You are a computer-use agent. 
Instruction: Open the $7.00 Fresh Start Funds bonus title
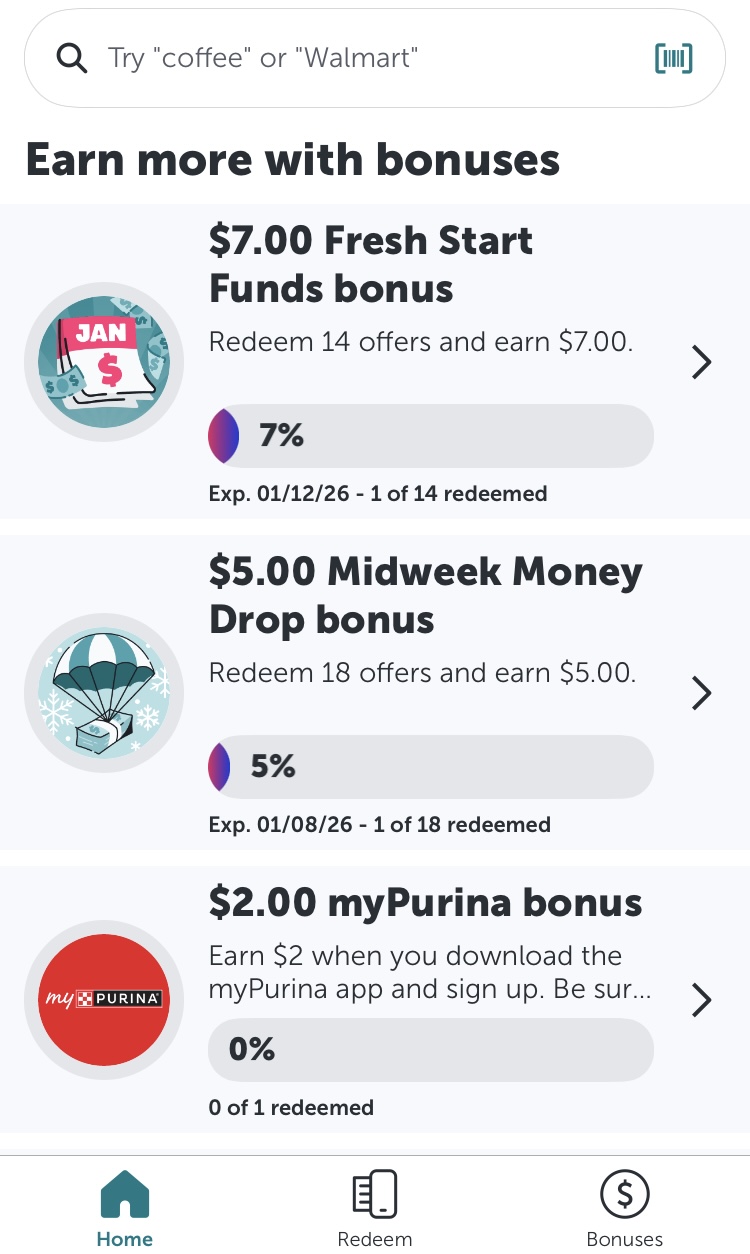[371, 265]
